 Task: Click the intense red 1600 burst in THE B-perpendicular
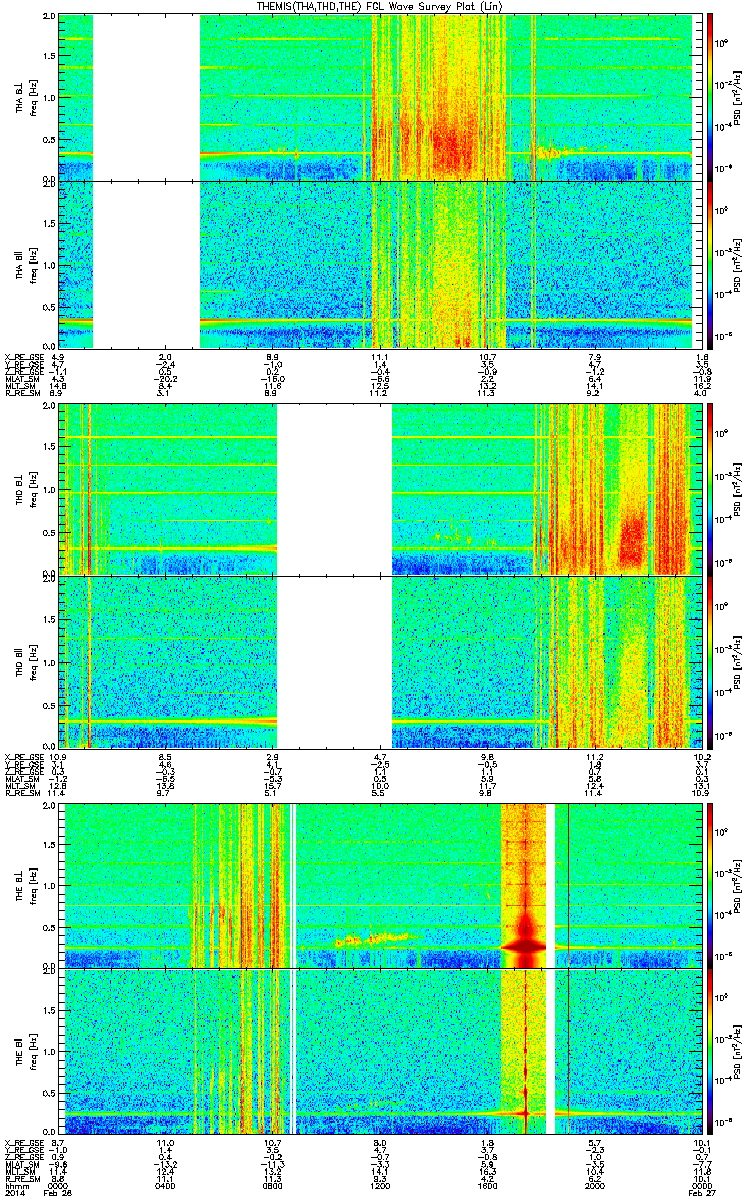point(524,884)
